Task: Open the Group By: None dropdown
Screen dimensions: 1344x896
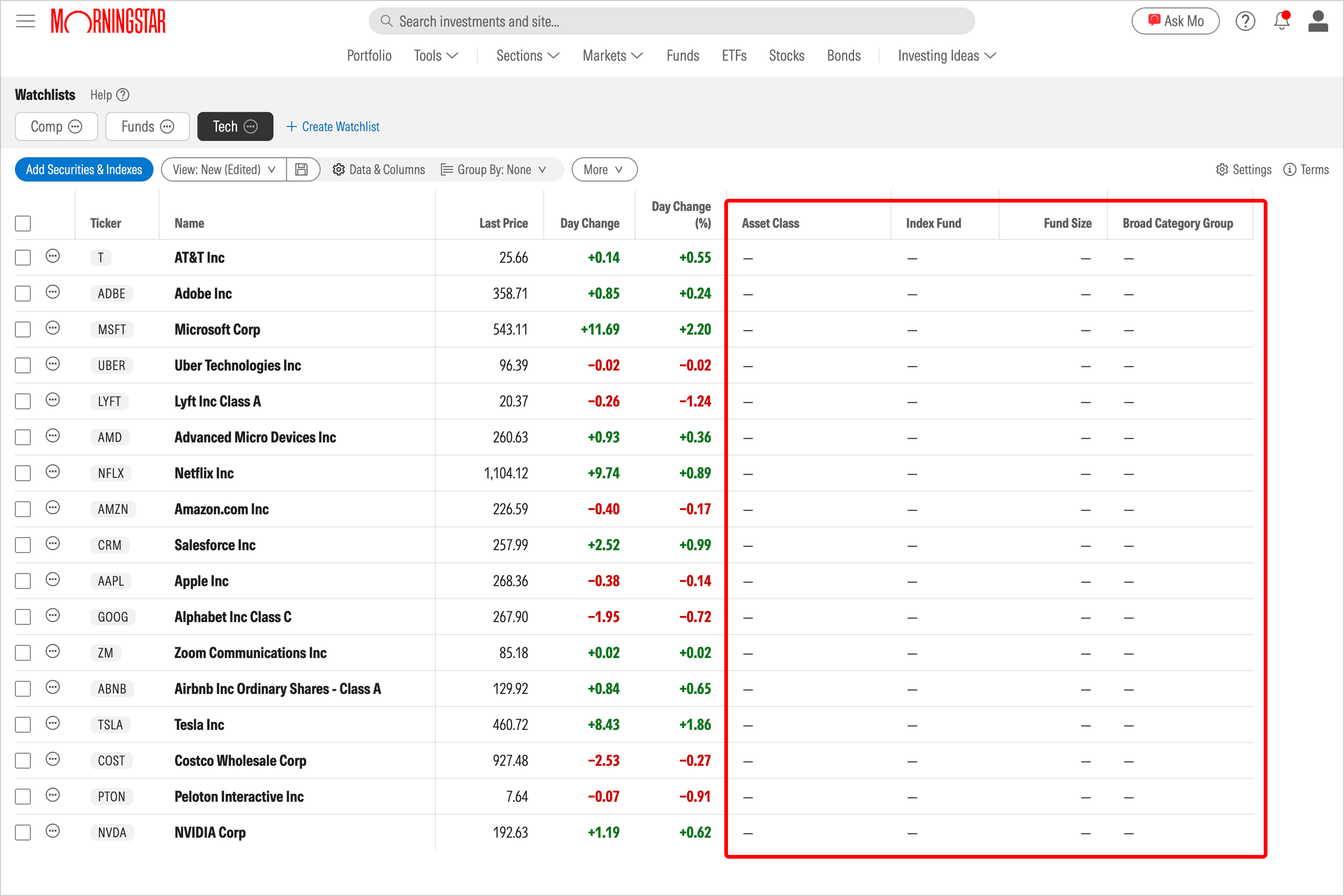Action: tap(494, 170)
